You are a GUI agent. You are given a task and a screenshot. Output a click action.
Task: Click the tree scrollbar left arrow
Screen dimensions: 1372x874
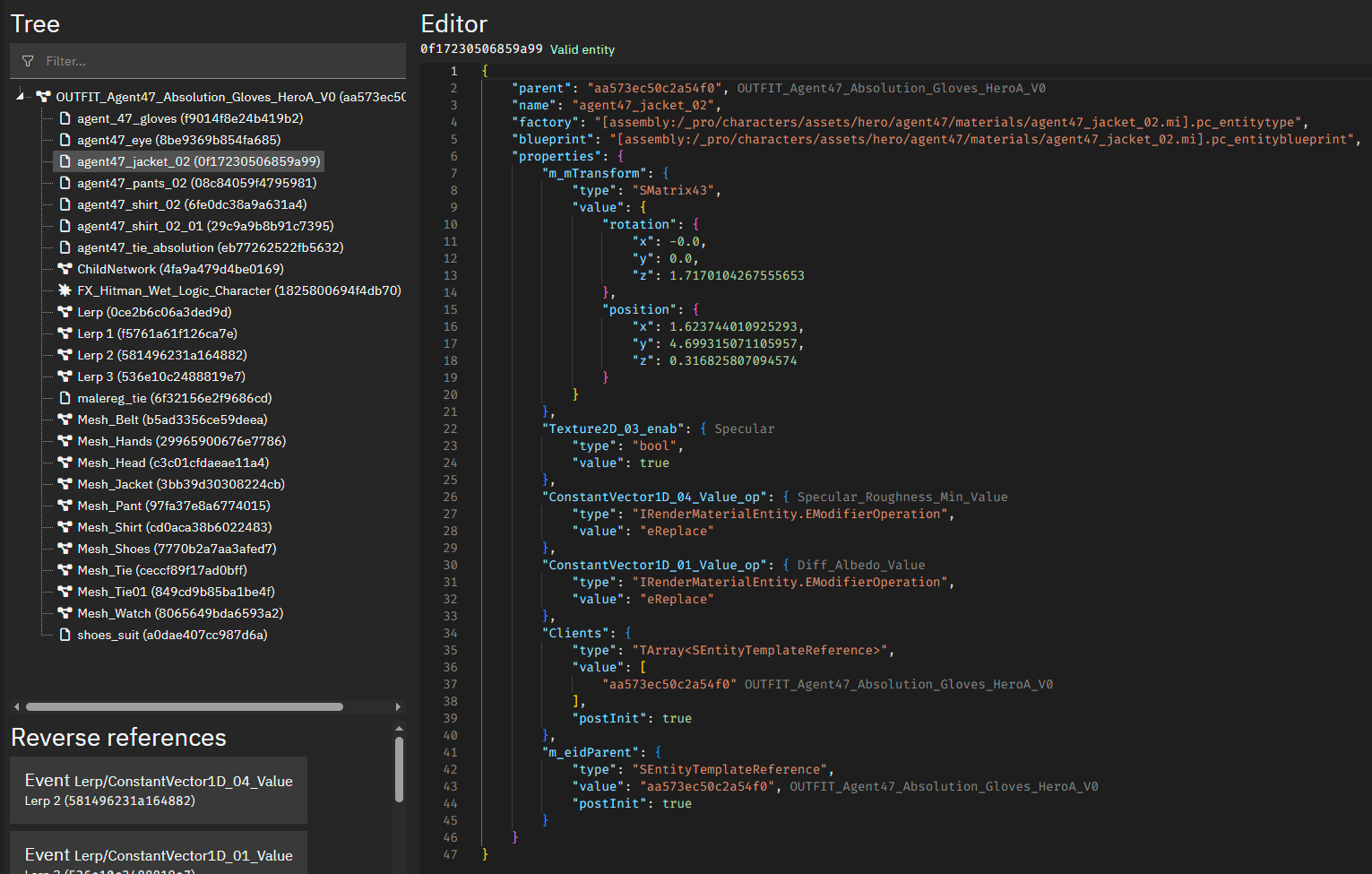(16, 706)
